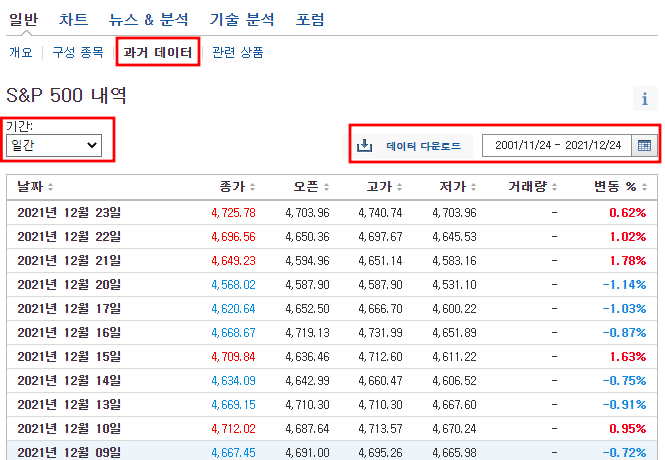Sort table by 고가 column arrows
Image resolution: width=665 pixels, height=460 pixels.
pyautogui.click(x=400, y=187)
